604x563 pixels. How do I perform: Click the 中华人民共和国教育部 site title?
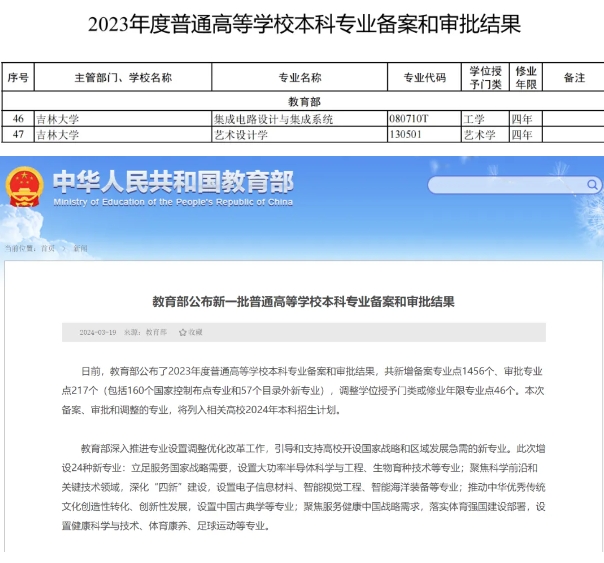(x=173, y=182)
